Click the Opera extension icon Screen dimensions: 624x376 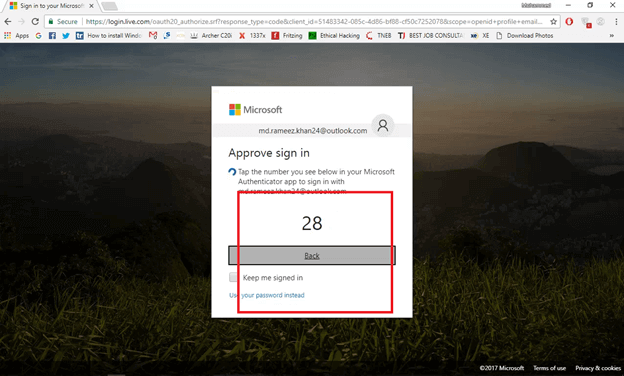click(x=569, y=21)
